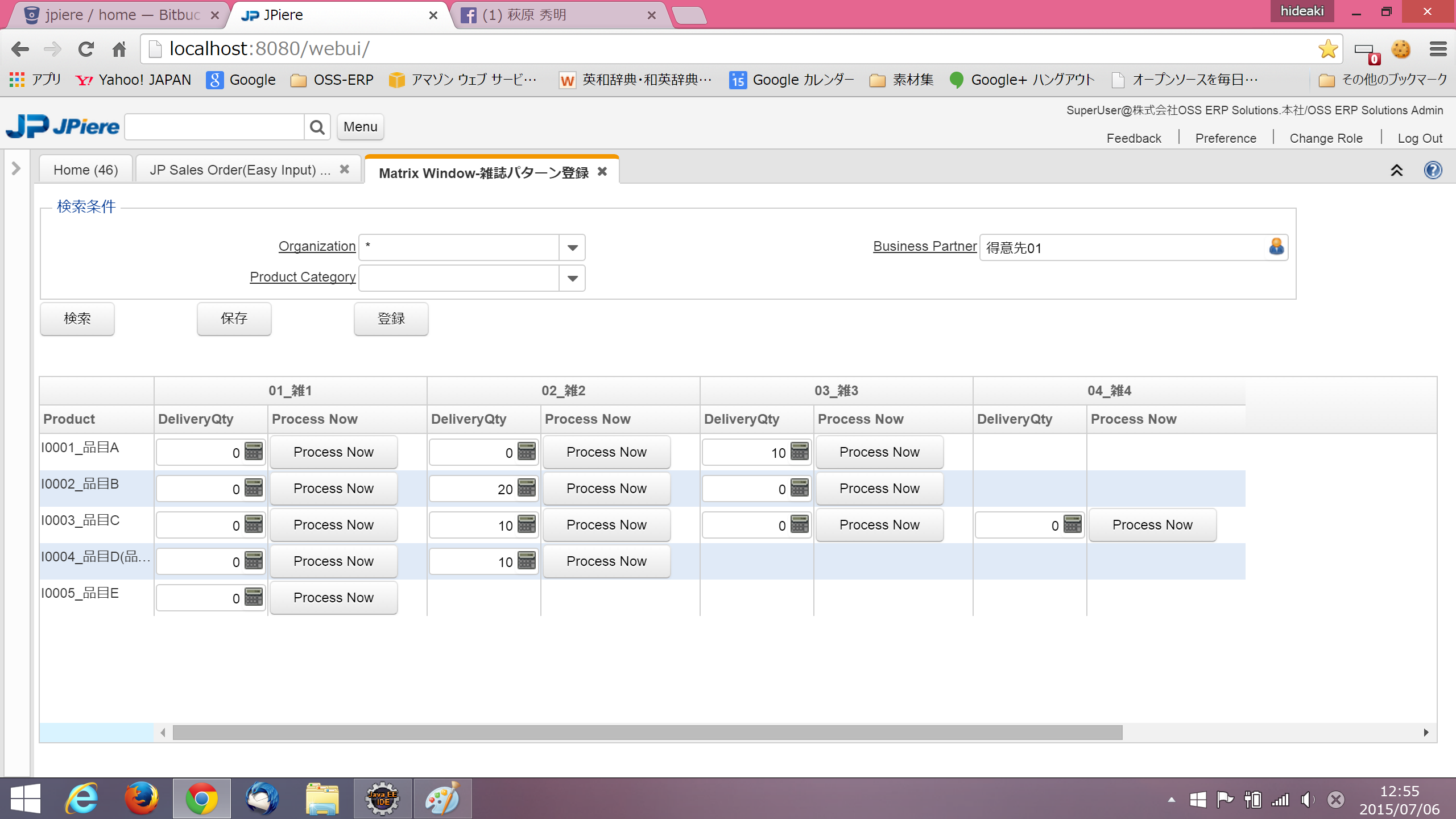
Task: Click the I0004 02_雑2 DeliveryQty field
Action: coord(472,562)
